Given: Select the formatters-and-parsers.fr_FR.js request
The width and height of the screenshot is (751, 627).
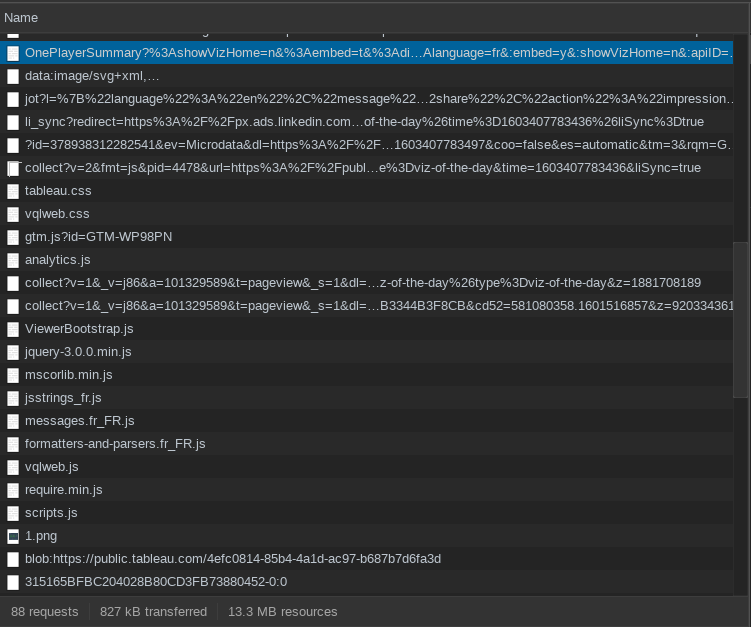Looking at the screenshot, I should (x=366, y=444).
